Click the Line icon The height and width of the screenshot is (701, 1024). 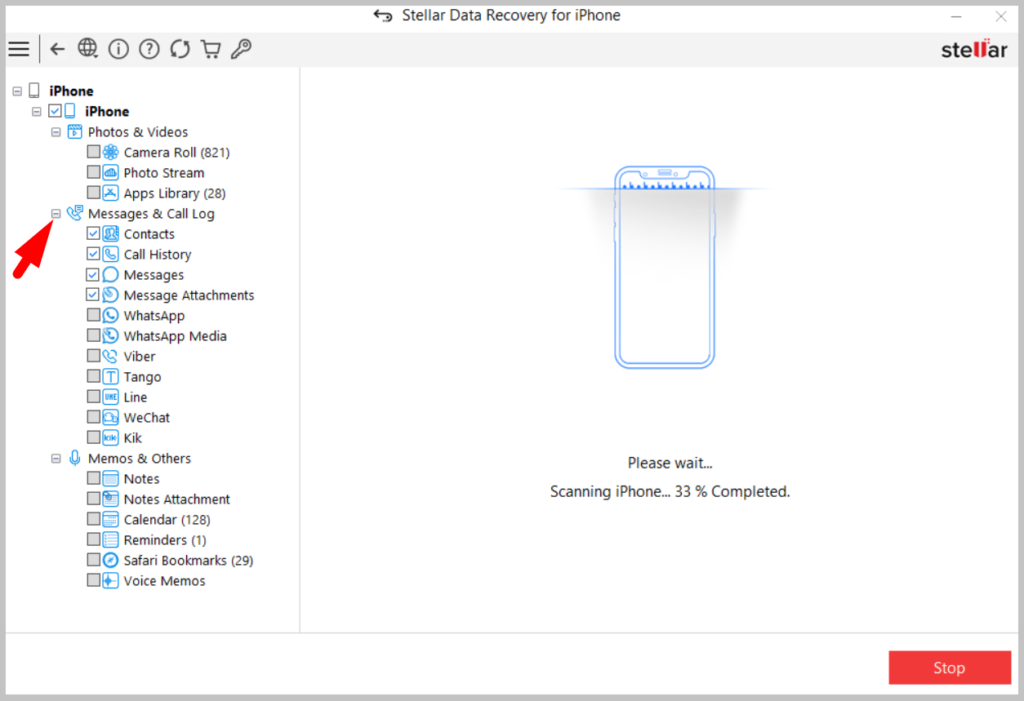click(111, 397)
